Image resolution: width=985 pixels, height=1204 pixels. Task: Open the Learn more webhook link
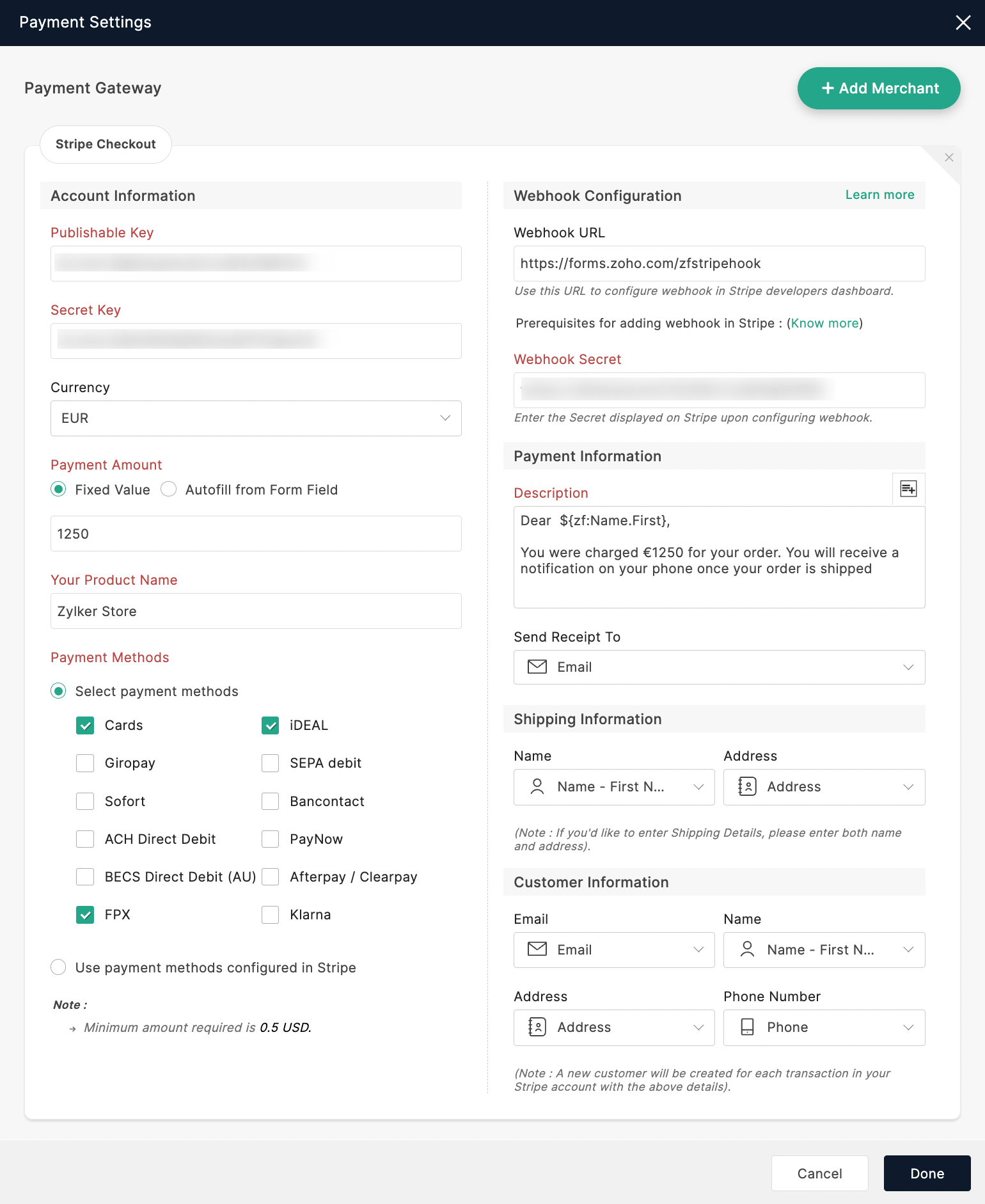(x=879, y=194)
